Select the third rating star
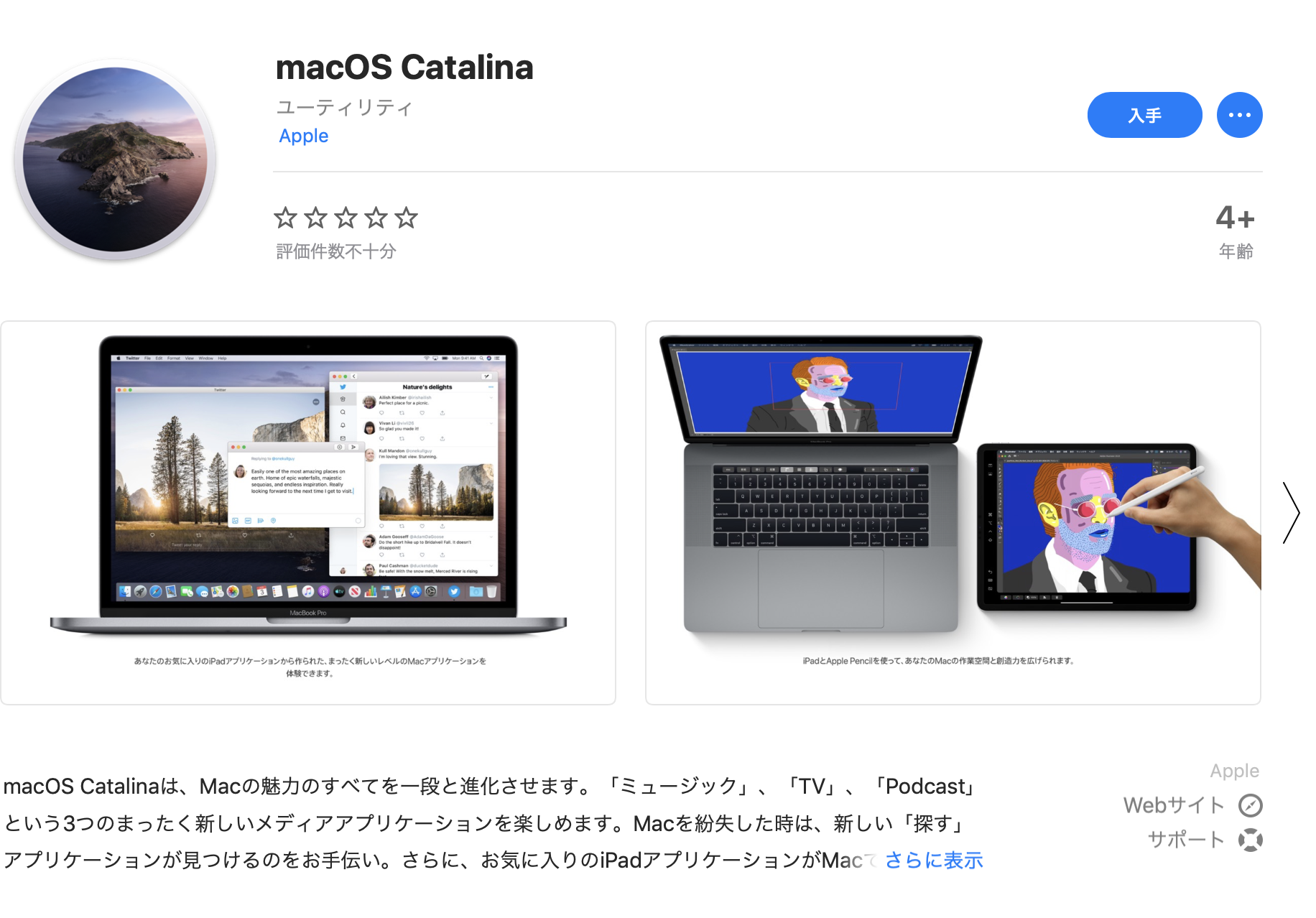 pos(346,217)
